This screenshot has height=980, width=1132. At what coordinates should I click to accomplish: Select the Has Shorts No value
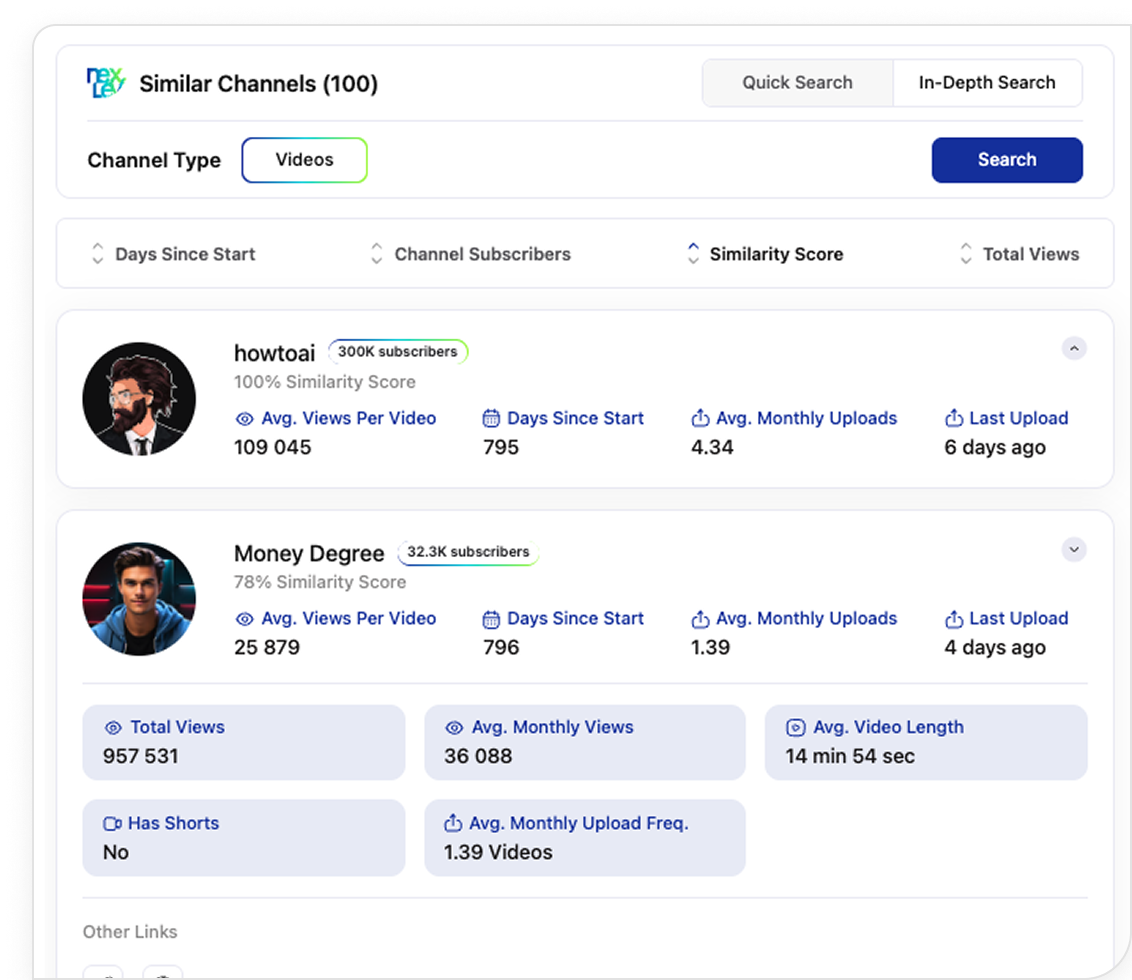point(116,852)
